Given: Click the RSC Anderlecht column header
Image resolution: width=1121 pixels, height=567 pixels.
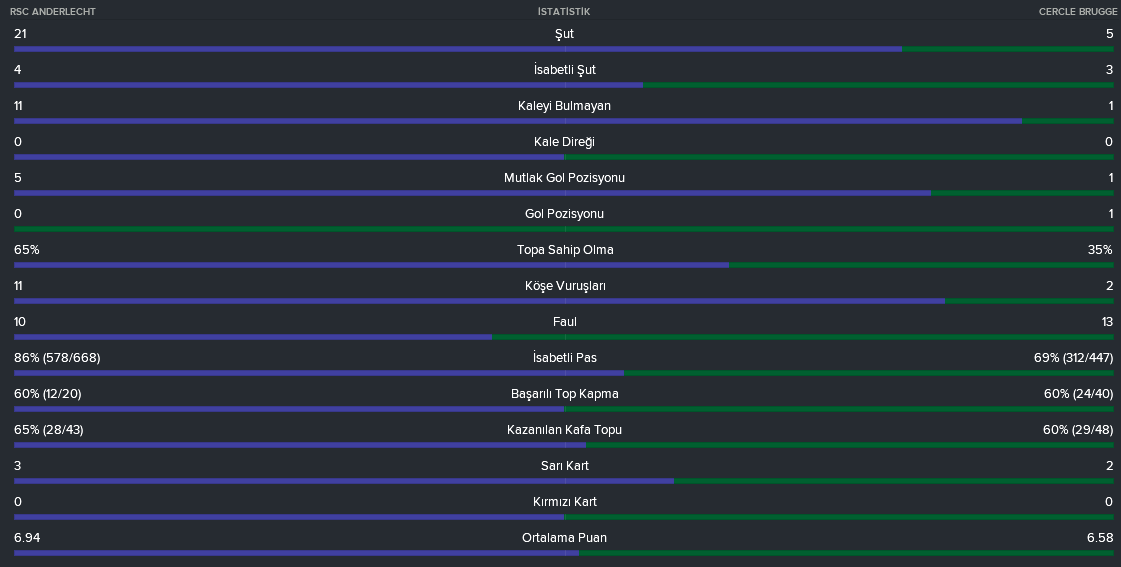Looking at the screenshot, I should (53, 11).
